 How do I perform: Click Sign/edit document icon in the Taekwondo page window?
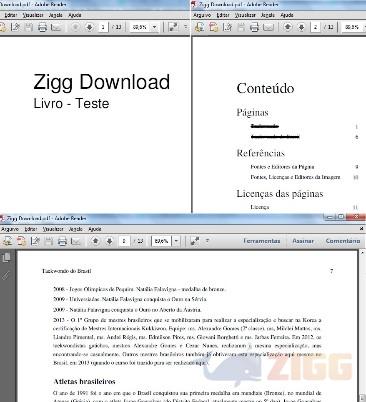pyautogui.click(x=35, y=241)
